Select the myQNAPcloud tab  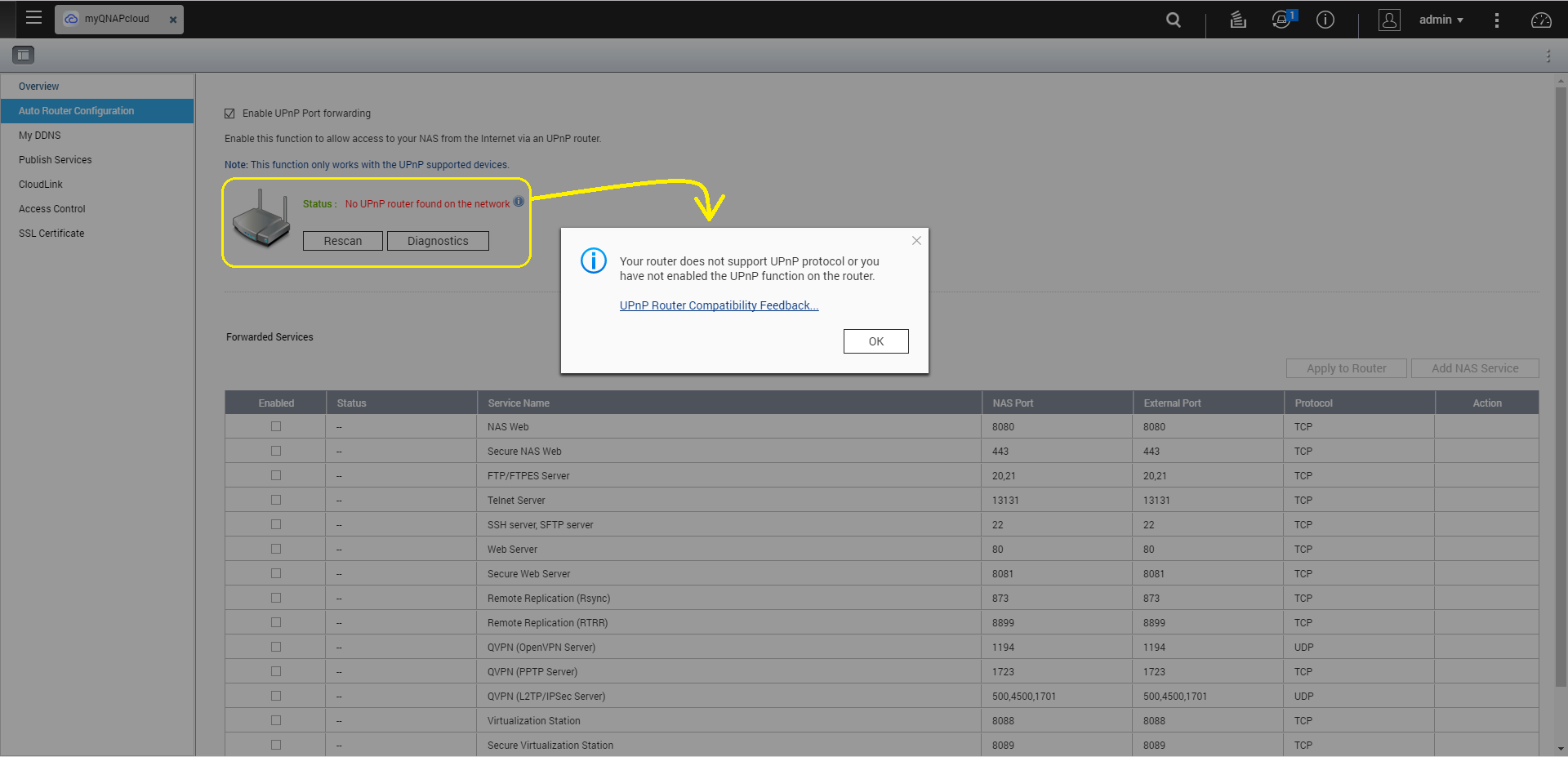113,19
